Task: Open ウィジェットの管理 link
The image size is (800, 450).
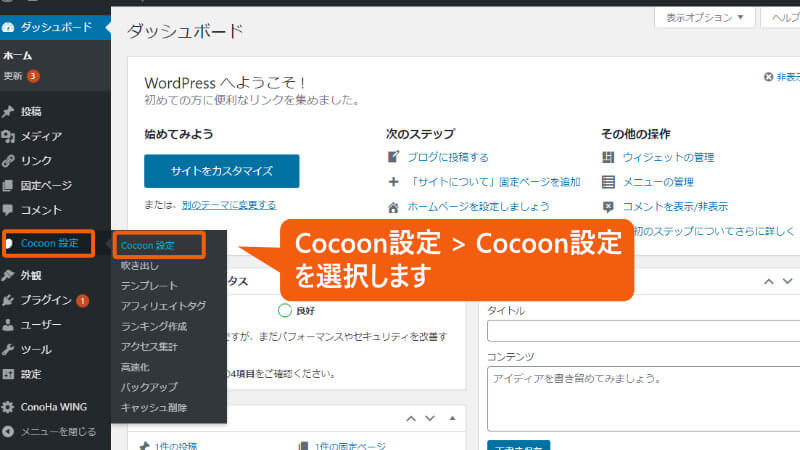Action: point(668,157)
